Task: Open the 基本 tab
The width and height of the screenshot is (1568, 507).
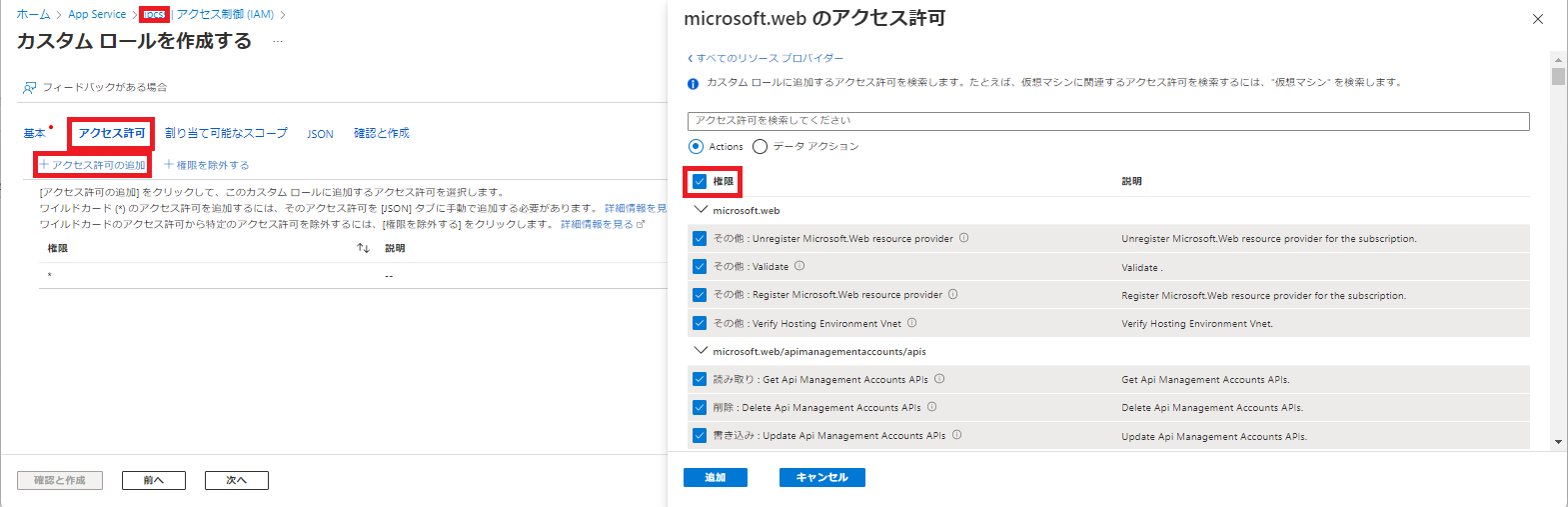Action: 35,133
